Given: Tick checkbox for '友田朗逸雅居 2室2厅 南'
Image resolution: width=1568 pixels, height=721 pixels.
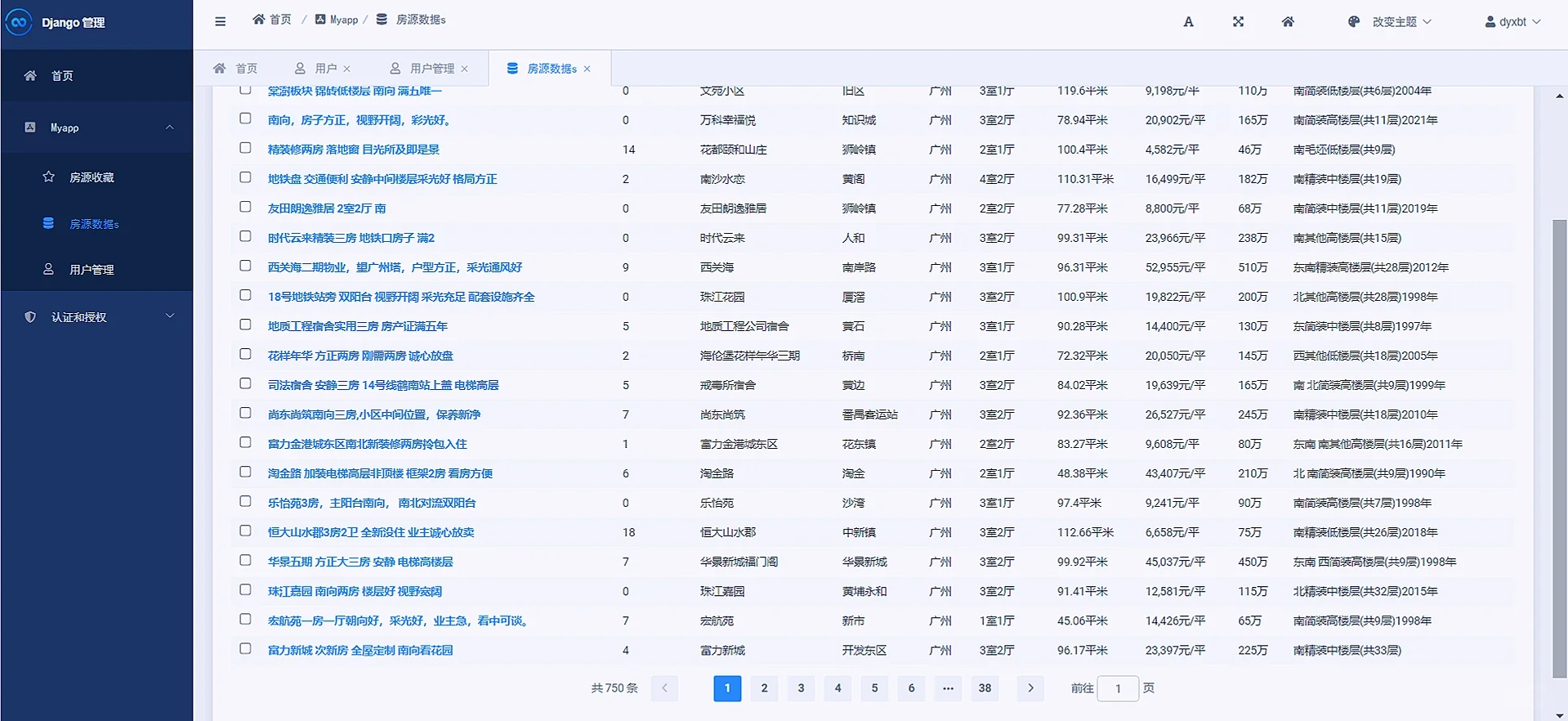Looking at the screenshot, I should pos(245,207).
